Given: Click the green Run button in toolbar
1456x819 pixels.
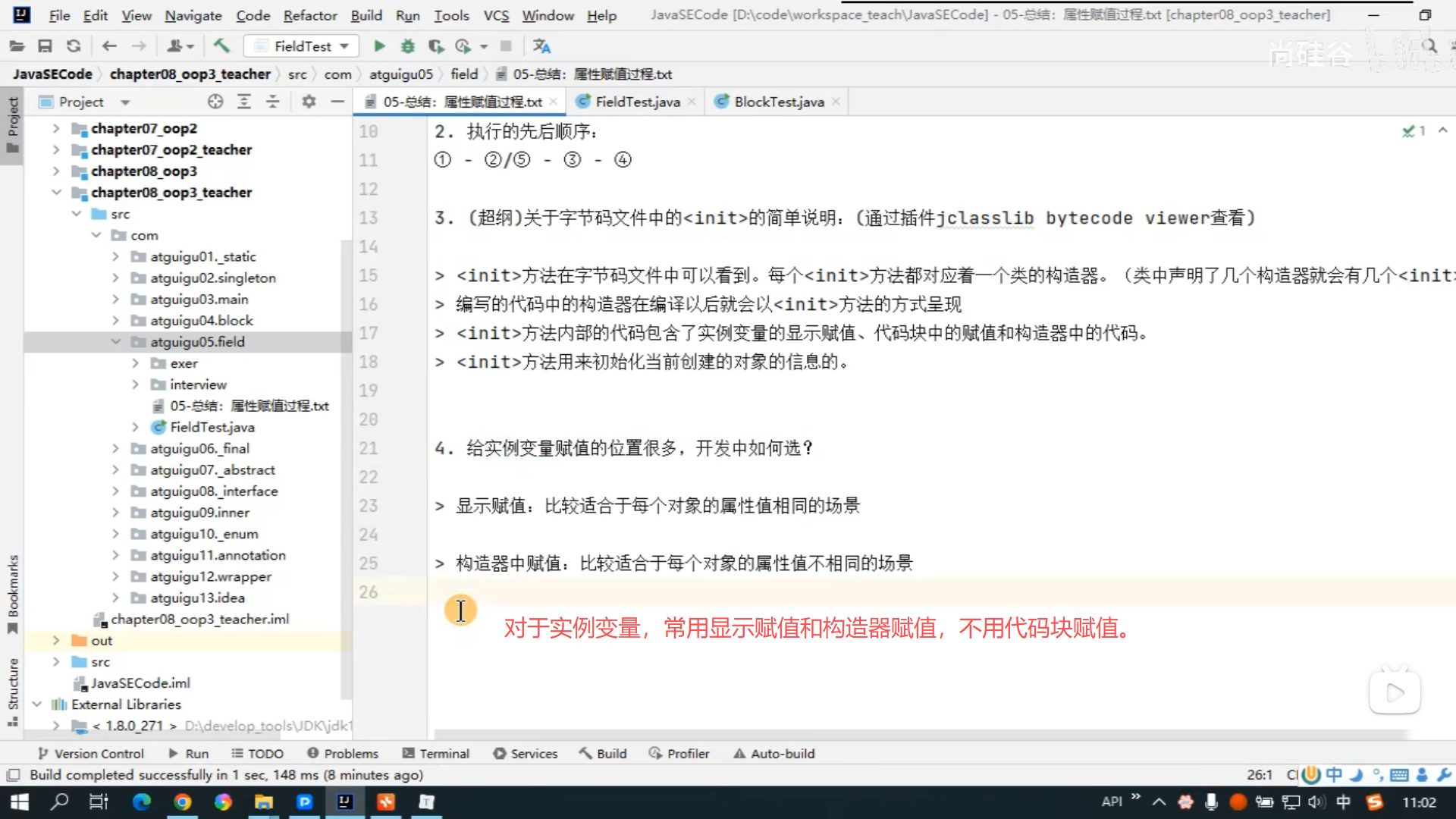Looking at the screenshot, I should click(379, 46).
